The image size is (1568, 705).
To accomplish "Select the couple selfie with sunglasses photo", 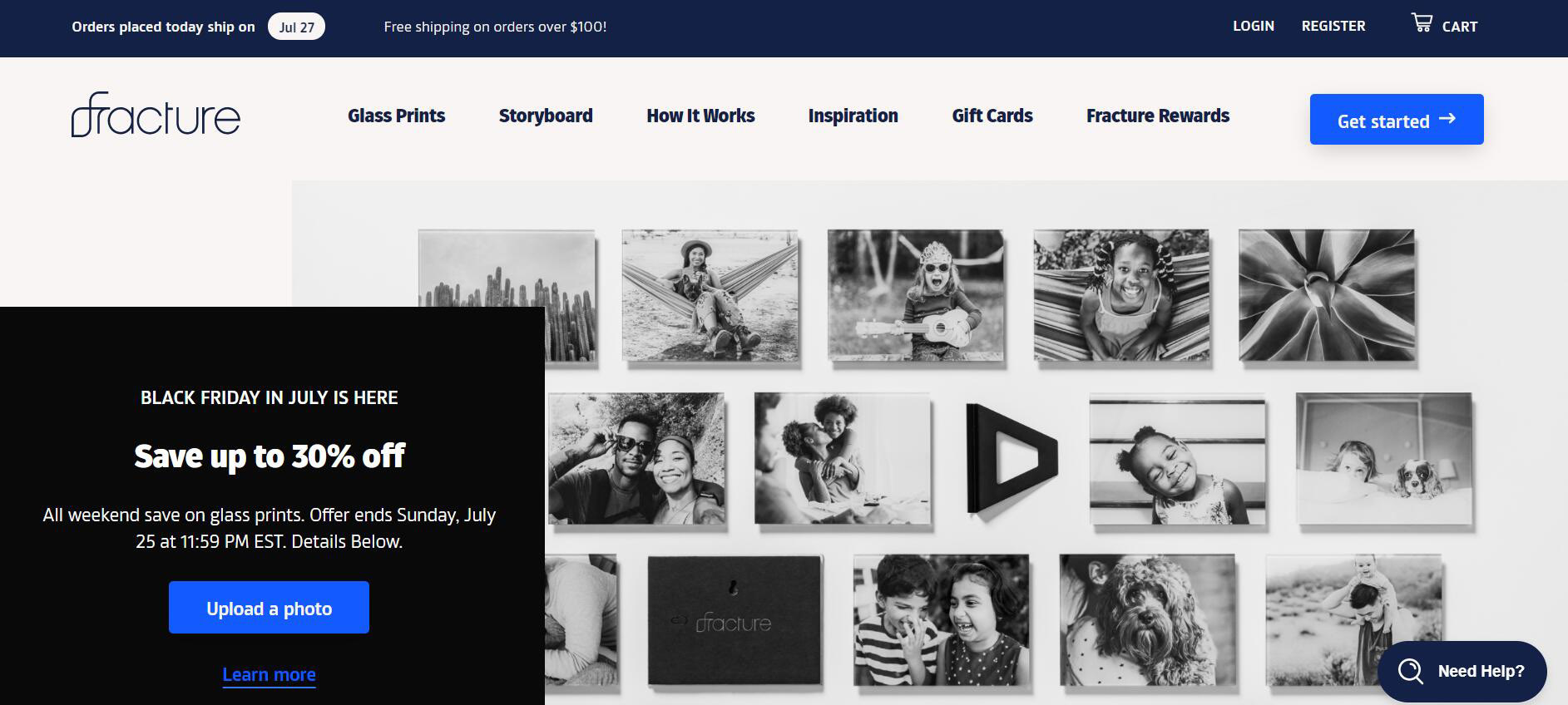I will pyautogui.click(x=636, y=458).
